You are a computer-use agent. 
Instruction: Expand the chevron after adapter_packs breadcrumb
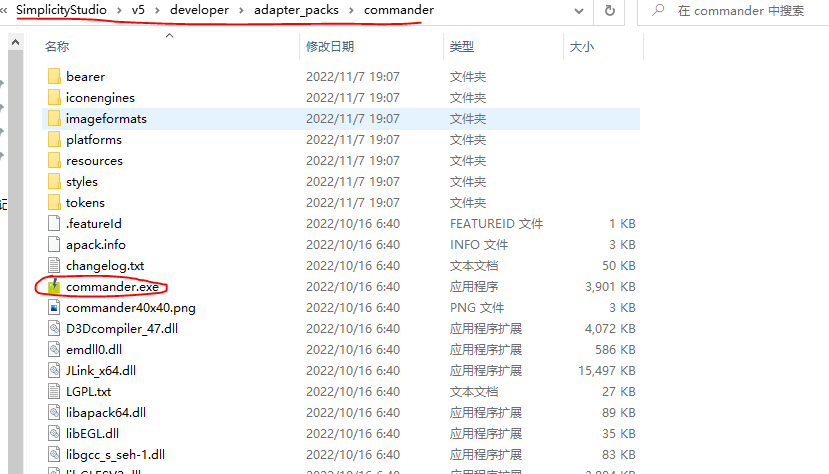(351, 11)
